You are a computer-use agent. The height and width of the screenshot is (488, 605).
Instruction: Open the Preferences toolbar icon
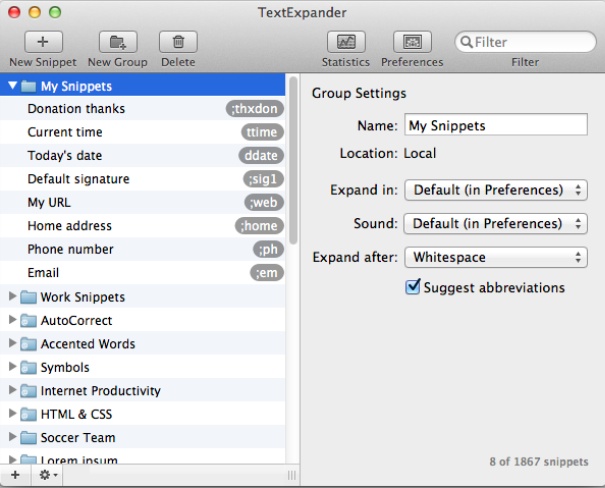tap(411, 42)
